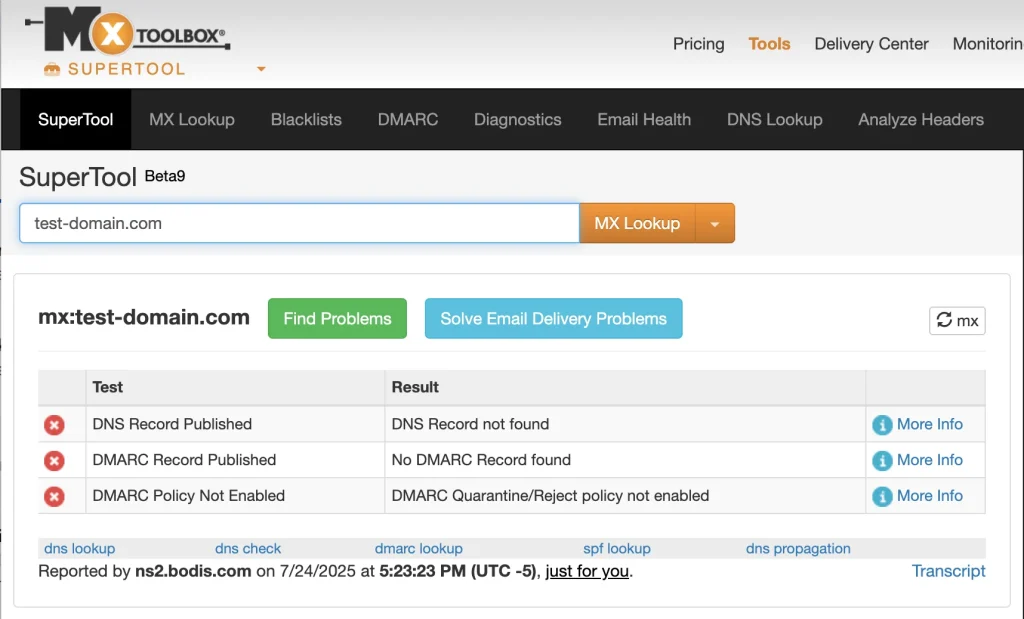Open More Info for DNS Record Published
The width and height of the screenshot is (1024, 619).
tap(930, 424)
